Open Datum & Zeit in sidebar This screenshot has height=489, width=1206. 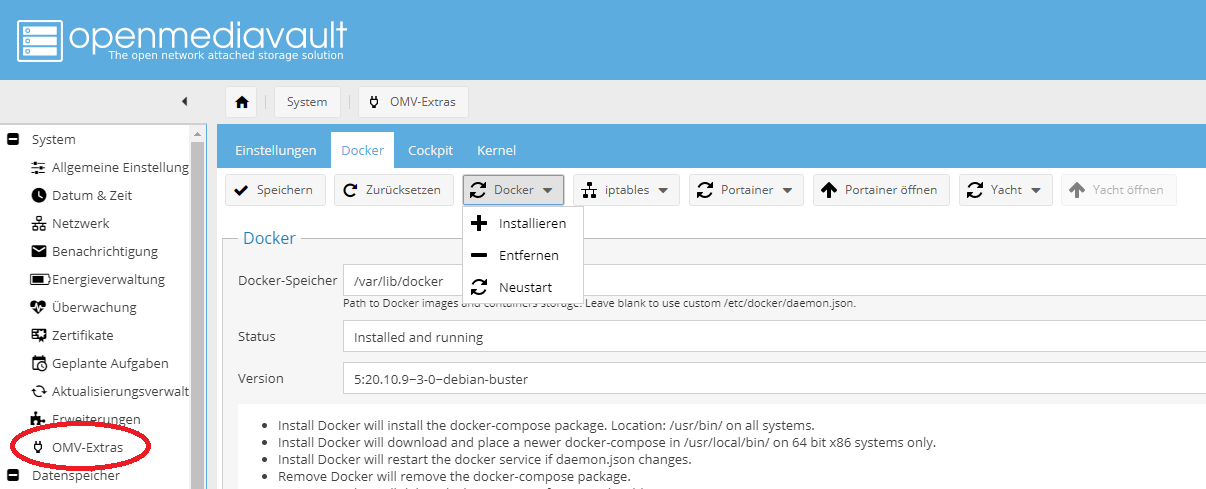tap(92, 196)
